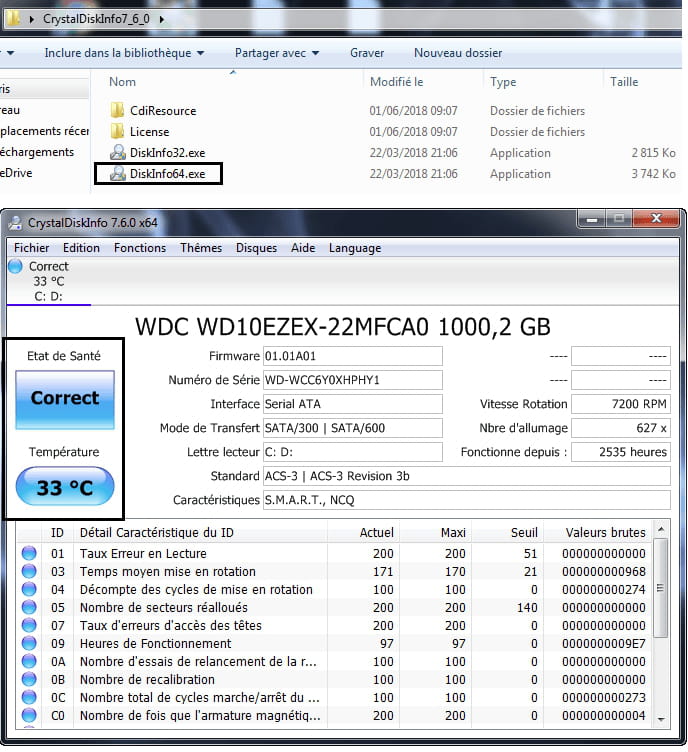The width and height of the screenshot is (688, 752).
Task: Click the status orb for ID 07
Action: pos(29,625)
